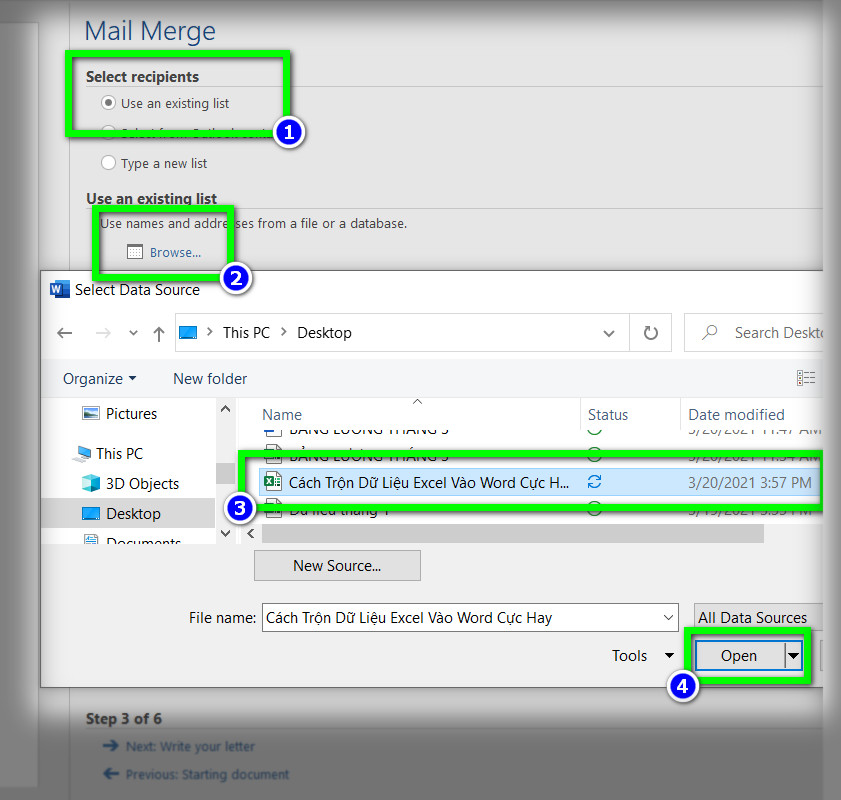Screen dimensions: 841x800
Task: Click the Browse... link
Action: click(175, 253)
